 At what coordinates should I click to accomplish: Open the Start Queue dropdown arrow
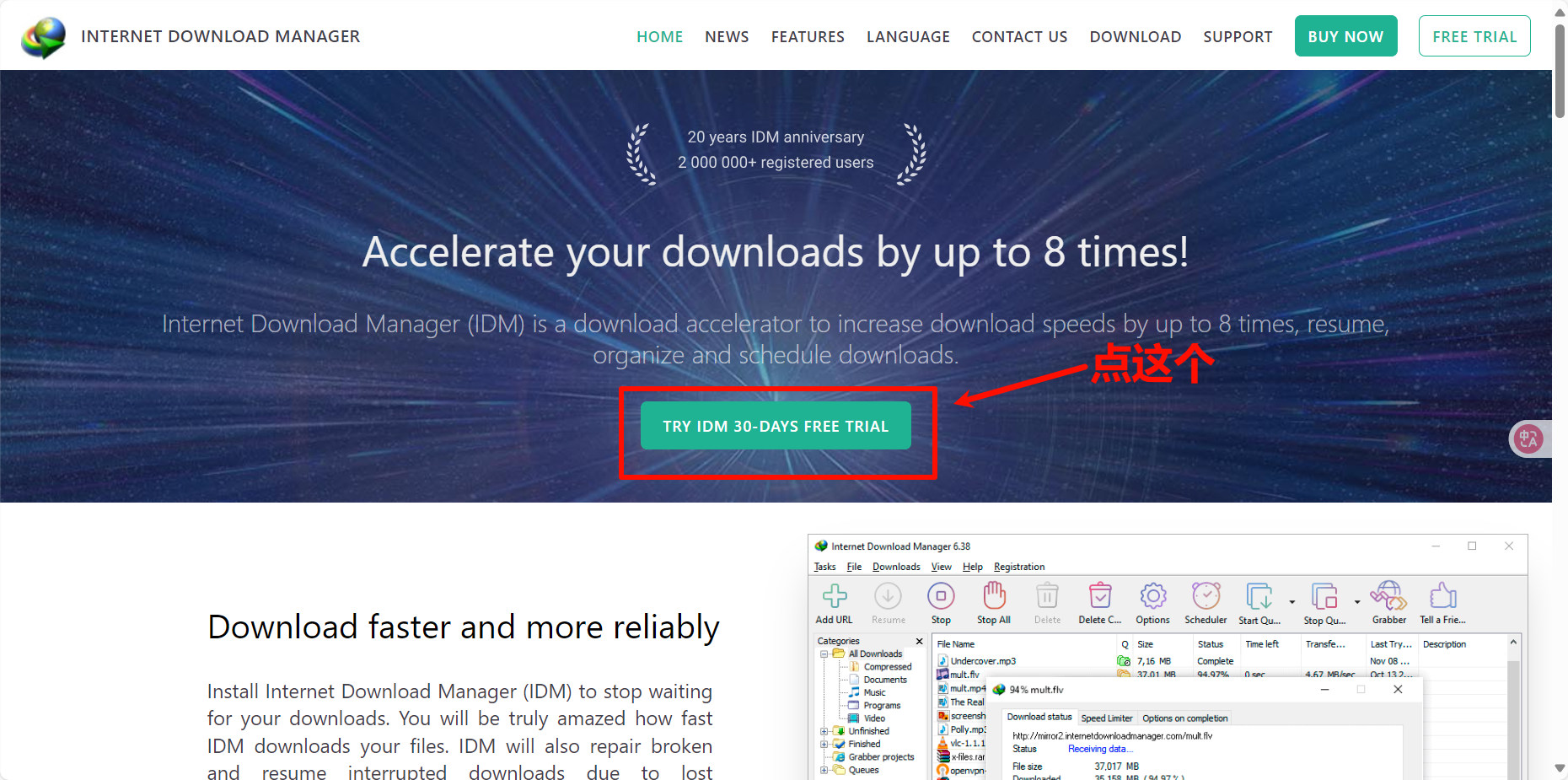(1291, 602)
